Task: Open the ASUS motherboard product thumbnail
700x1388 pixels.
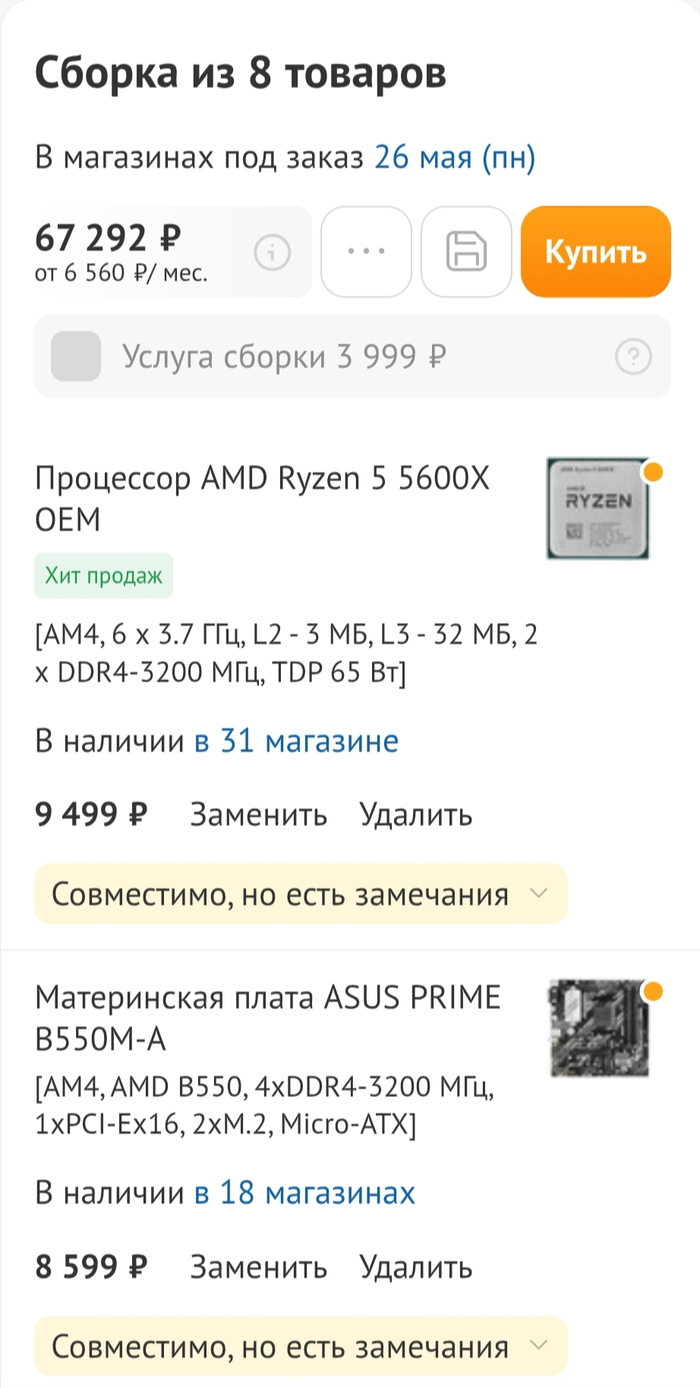Action: (598, 1028)
